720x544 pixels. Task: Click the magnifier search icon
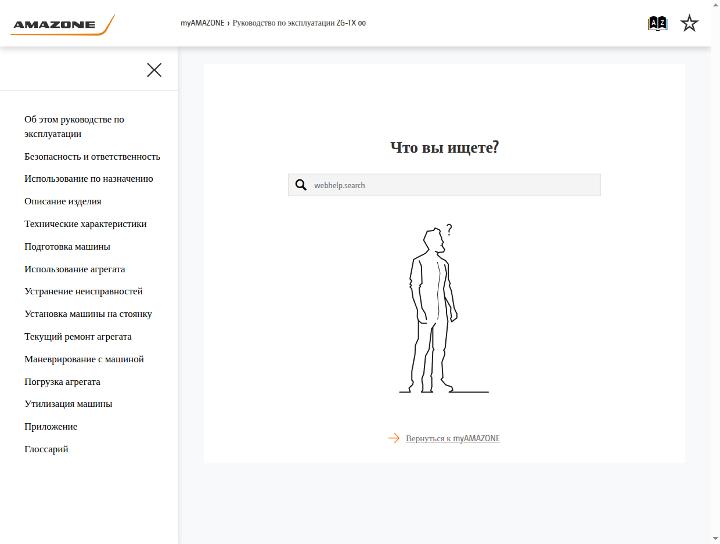(301, 185)
